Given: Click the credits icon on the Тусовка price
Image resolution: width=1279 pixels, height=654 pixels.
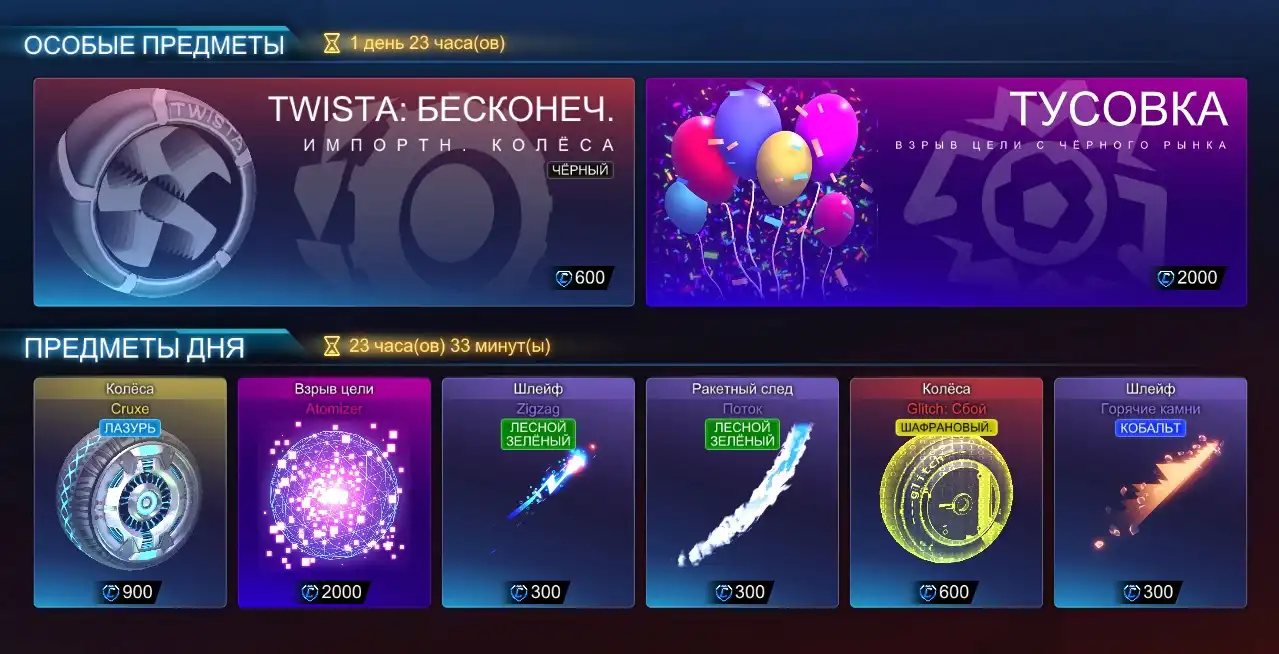Looking at the screenshot, I should (1166, 278).
